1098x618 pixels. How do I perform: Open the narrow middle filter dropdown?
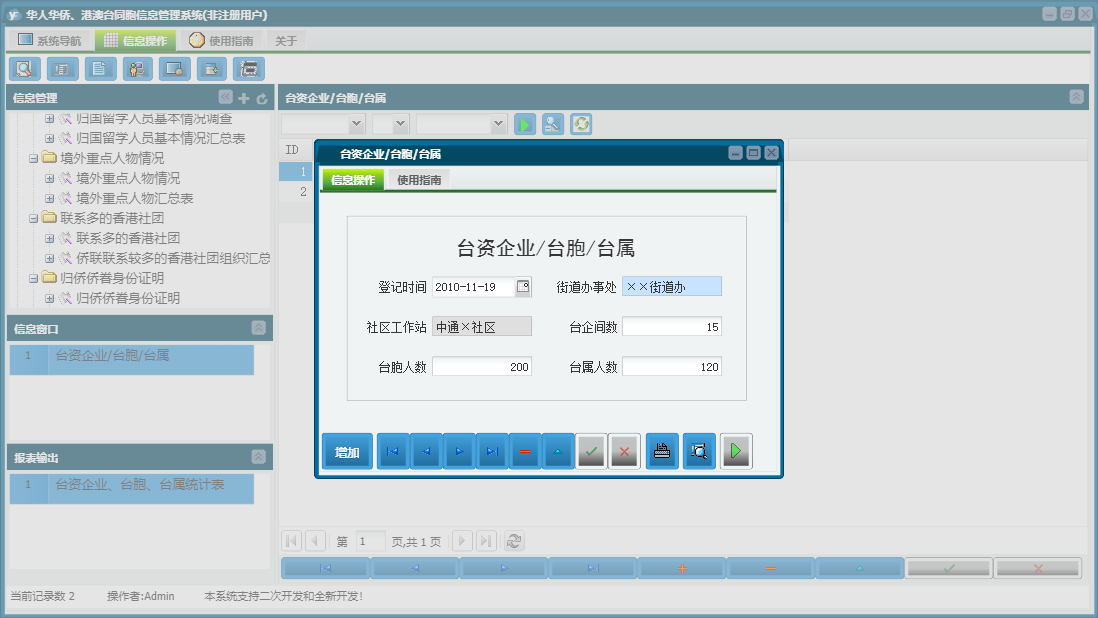coord(400,124)
